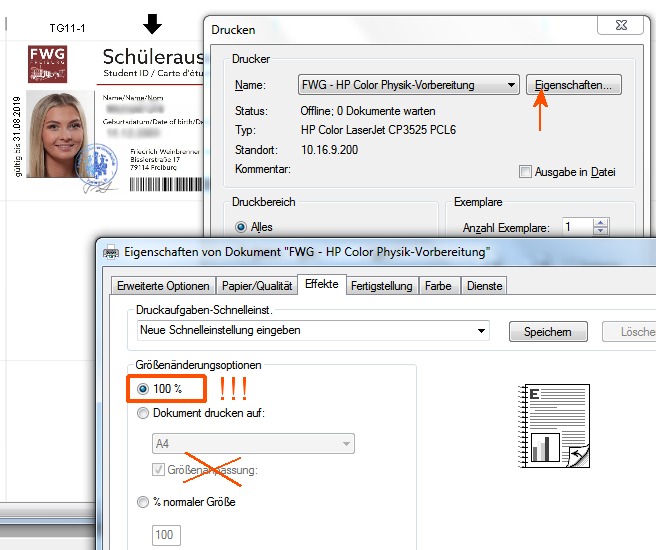Image resolution: width=656 pixels, height=550 pixels.
Task: Open the Fertigstellung tab
Action: [x=381, y=286]
